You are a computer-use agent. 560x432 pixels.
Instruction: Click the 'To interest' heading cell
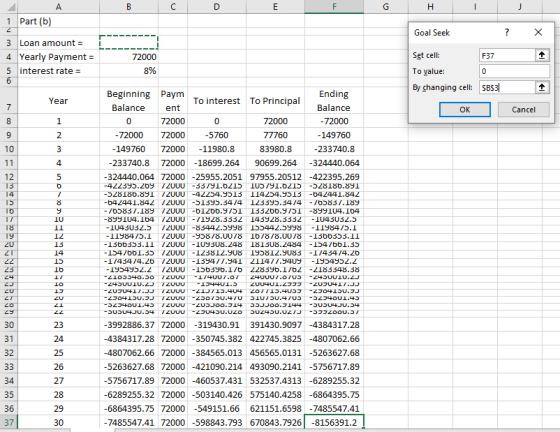[217, 101]
